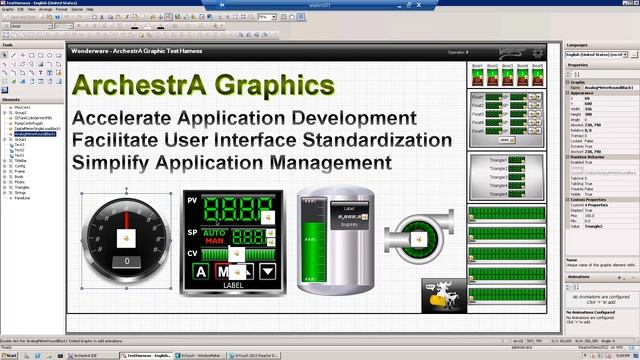Click the text color swatch in format toolbar
The image size is (640, 360).
[161, 27]
